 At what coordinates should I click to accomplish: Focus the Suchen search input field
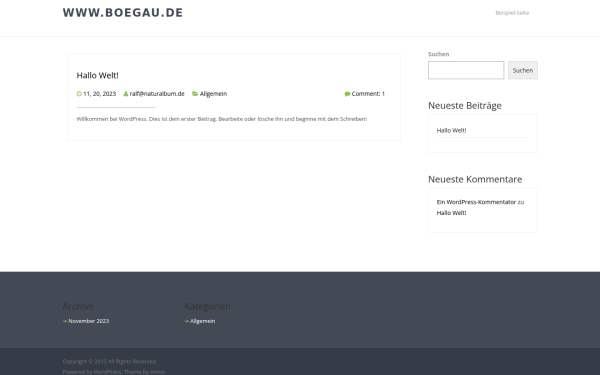(x=466, y=70)
